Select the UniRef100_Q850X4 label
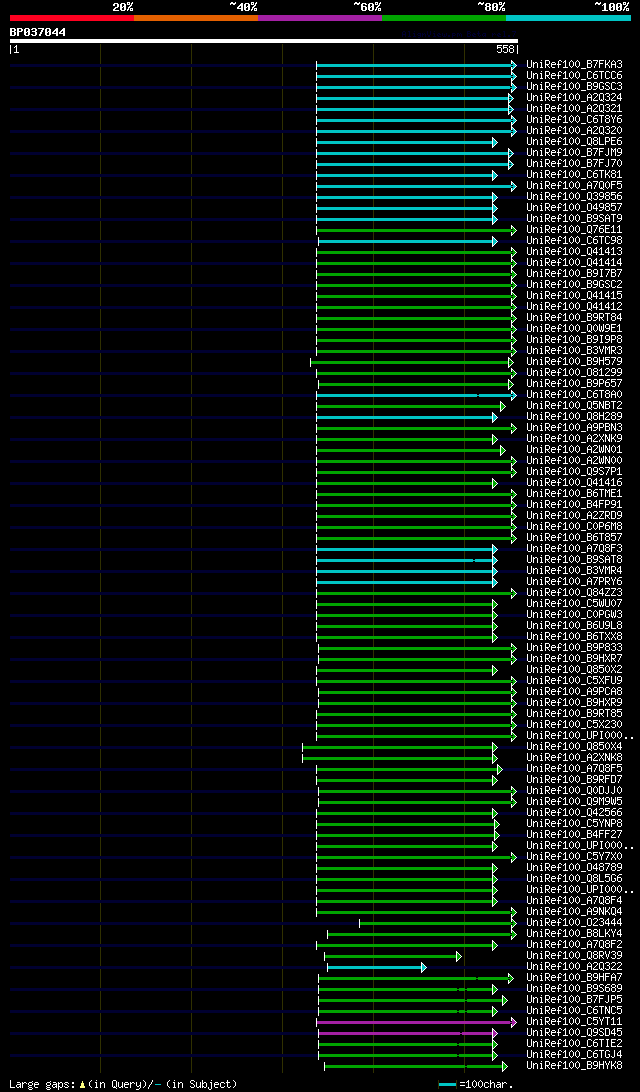Image resolution: width=640 pixels, height=1092 pixels. click(x=575, y=747)
